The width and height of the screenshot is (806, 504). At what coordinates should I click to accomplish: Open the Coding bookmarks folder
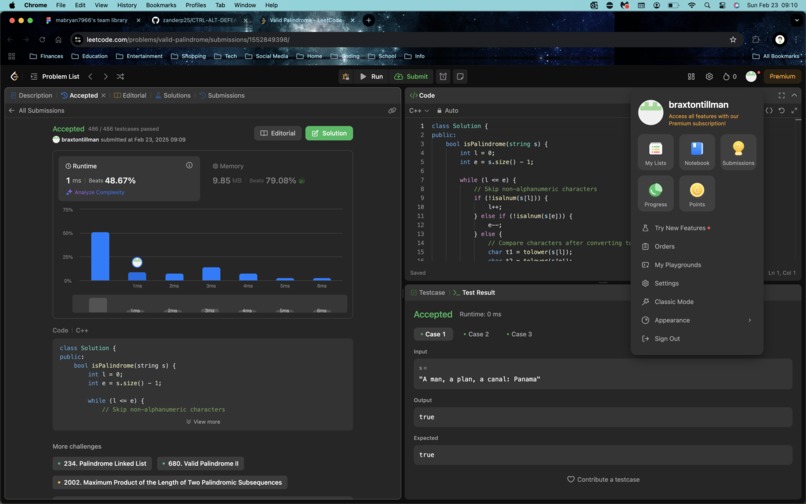coord(345,56)
